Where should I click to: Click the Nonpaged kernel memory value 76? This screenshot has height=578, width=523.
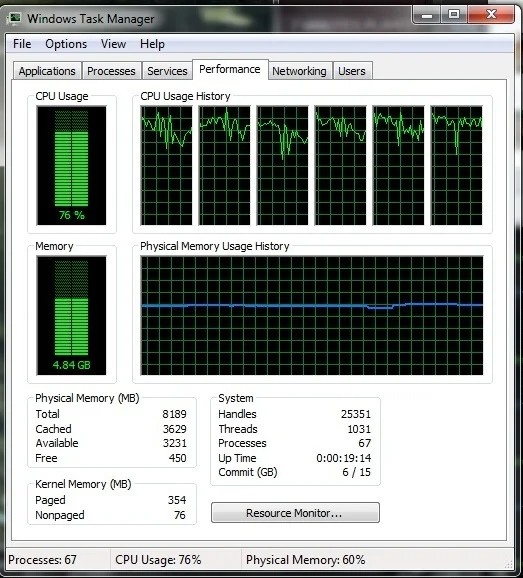pyautogui.click(x=179, y=515)
